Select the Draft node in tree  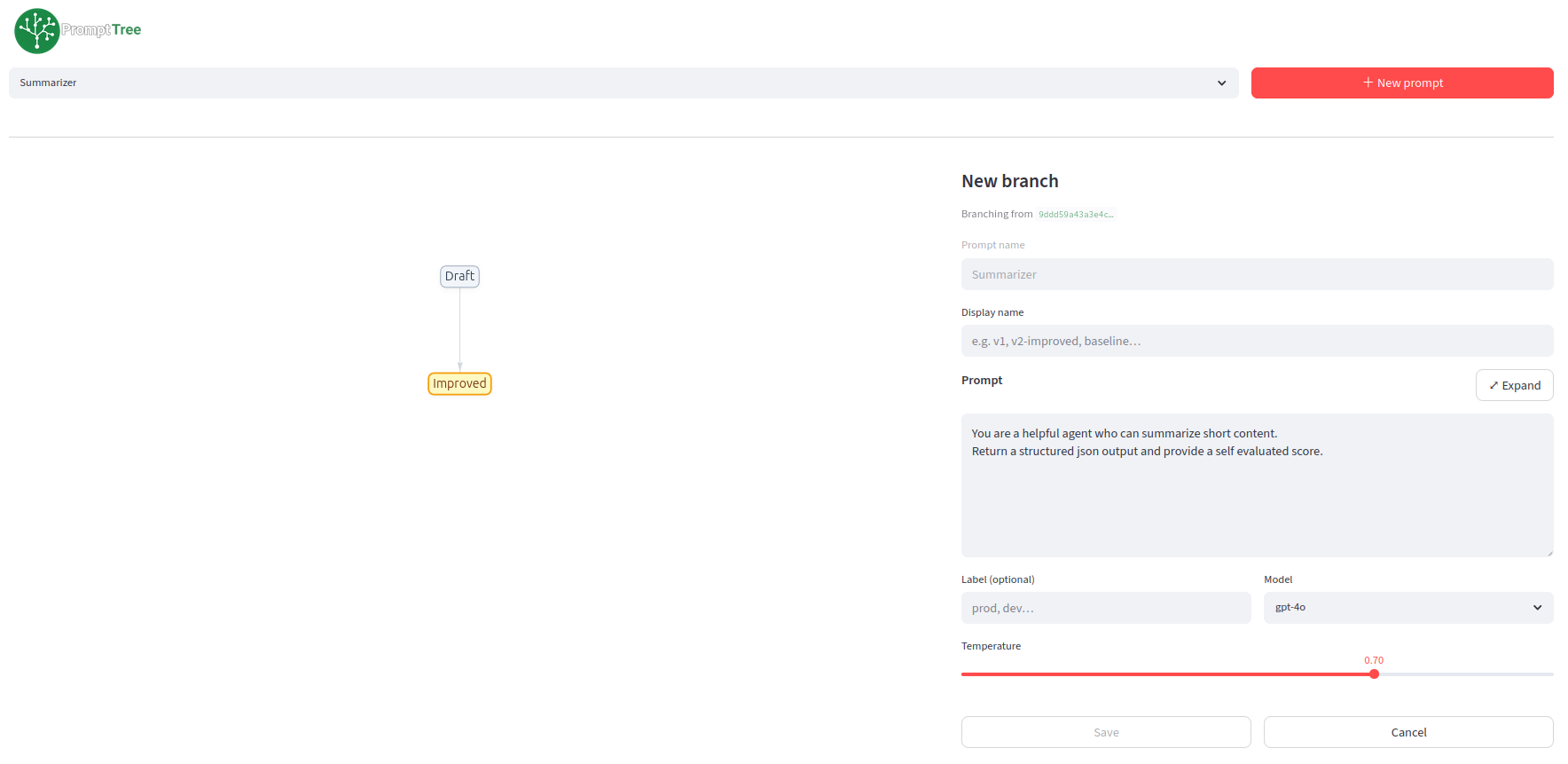pyautogui.click(x=459, y=276)
